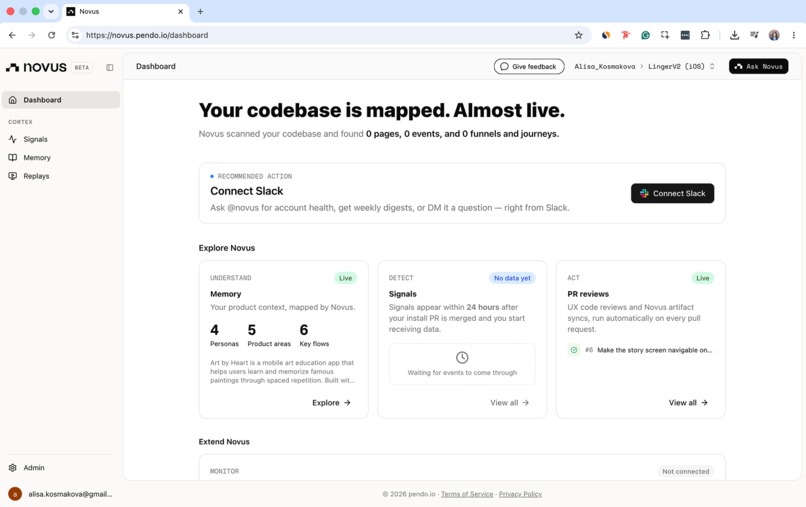The height and width of the screenshot is (507, 806).
Task: Click the browser forward arrow
Action: click(x=32, y=35)
